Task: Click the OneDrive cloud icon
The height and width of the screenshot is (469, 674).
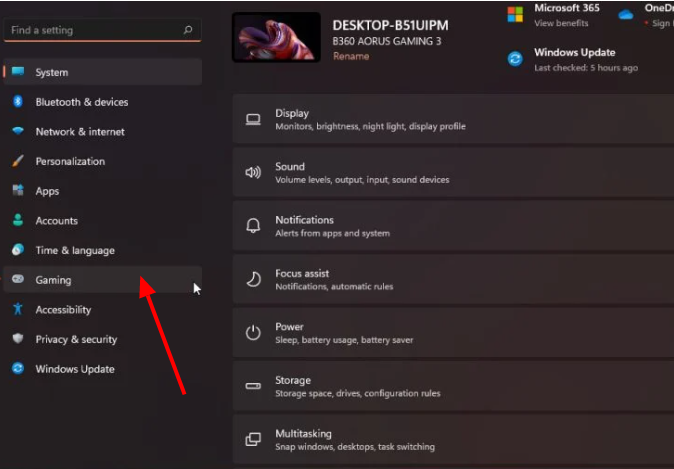Action: (x=626, y=15)
